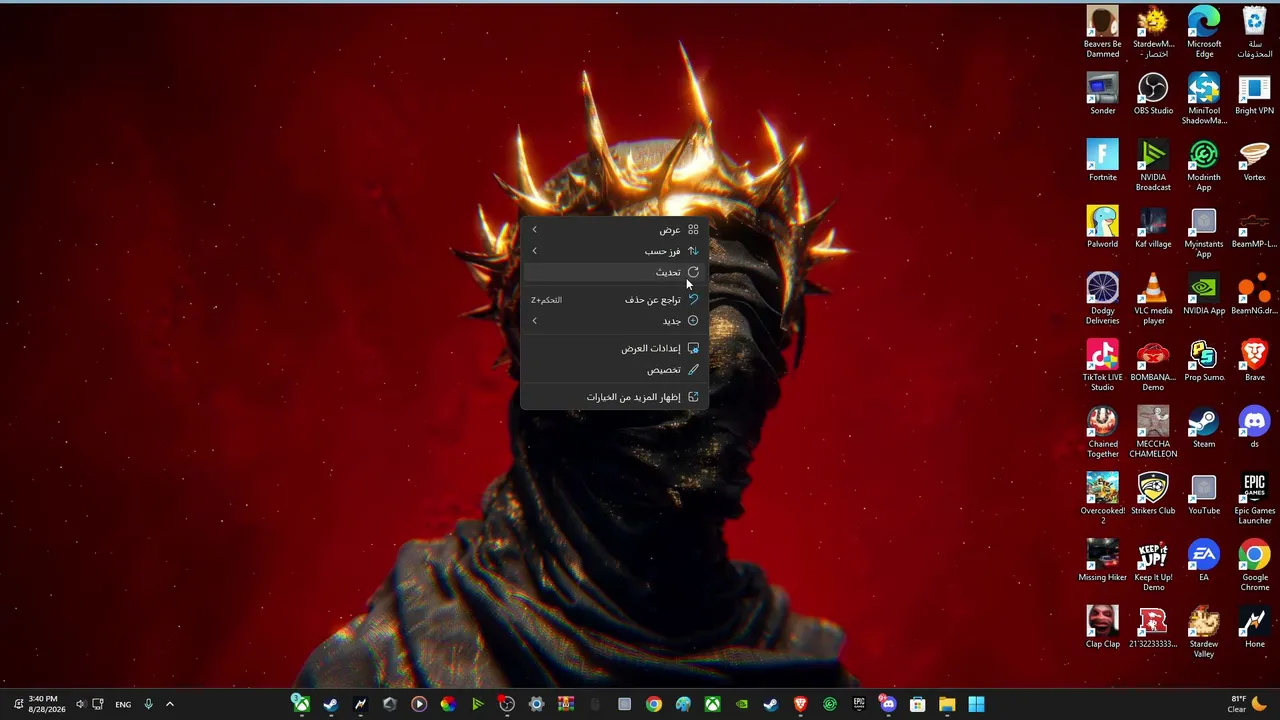Open the BOMBANA… Demo desktop shortcut
1280x720 pixels.
1153,365
